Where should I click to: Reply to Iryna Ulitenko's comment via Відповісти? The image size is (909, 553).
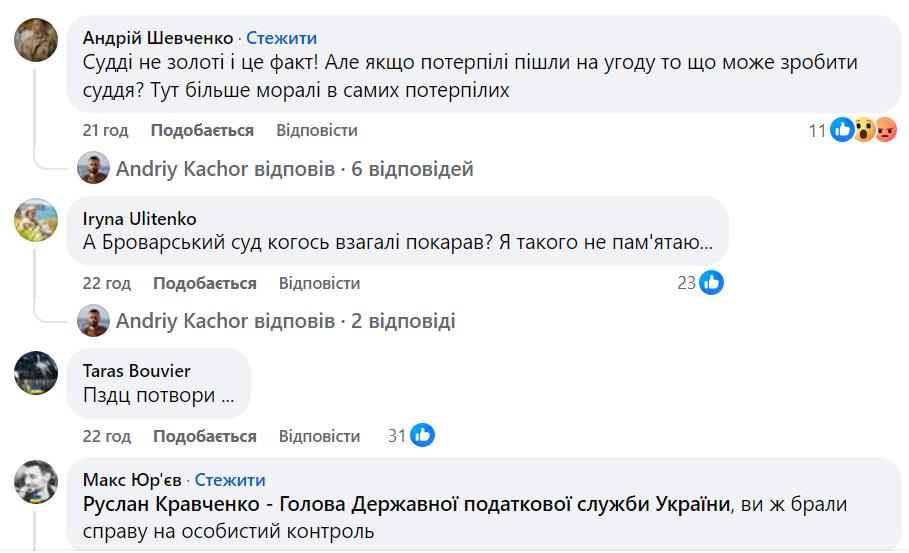tap(319, 283)
